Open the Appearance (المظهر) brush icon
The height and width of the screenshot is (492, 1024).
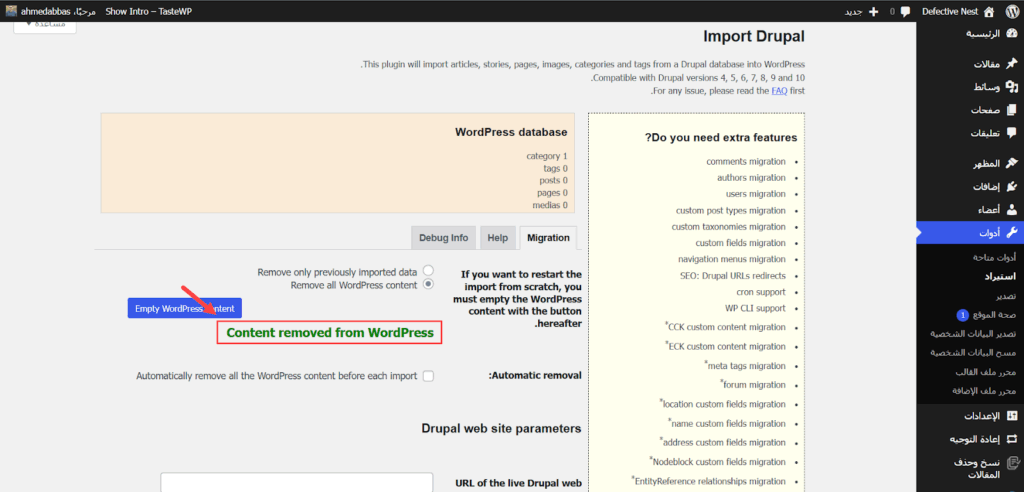coord(1011,164)
